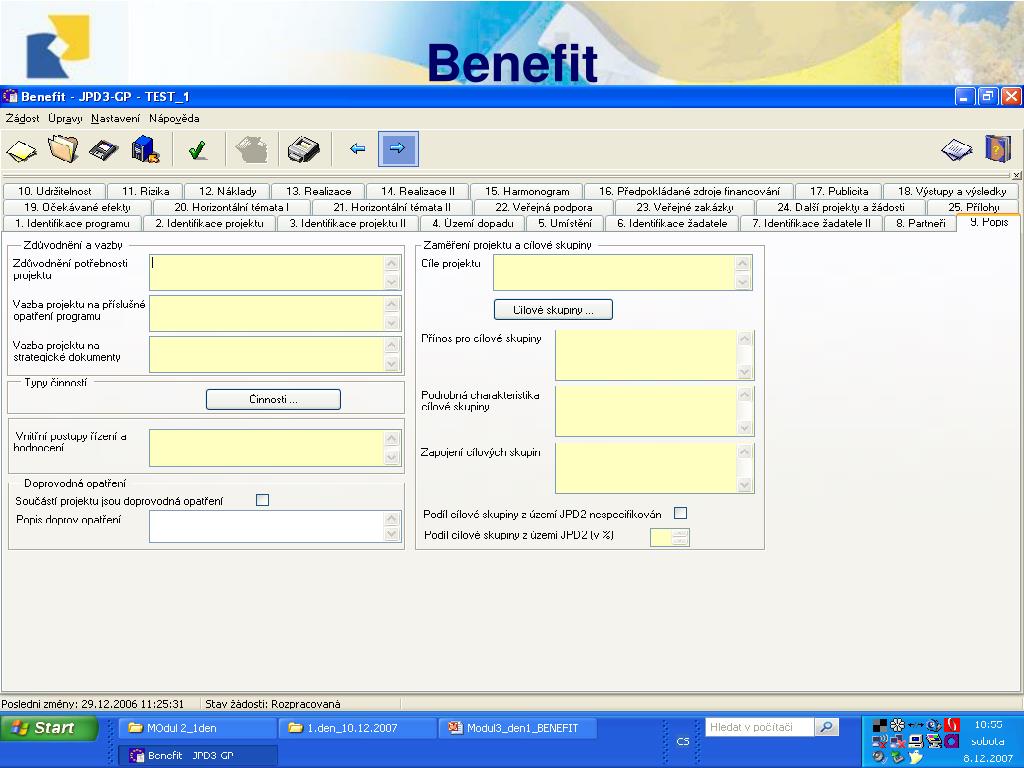Screen dimensions: 1024x768
Task: Open the Činnosti... dialog button
Action: pyautogui.click(x=273, y=400)
